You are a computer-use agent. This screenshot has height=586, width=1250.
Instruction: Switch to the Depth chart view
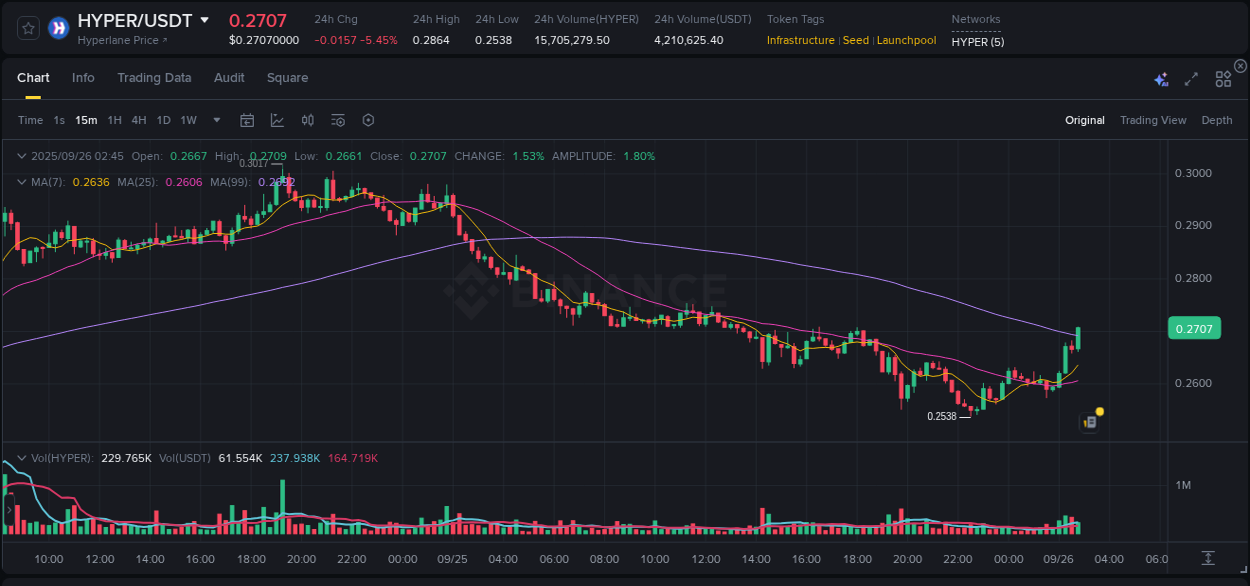(1216, 120)
